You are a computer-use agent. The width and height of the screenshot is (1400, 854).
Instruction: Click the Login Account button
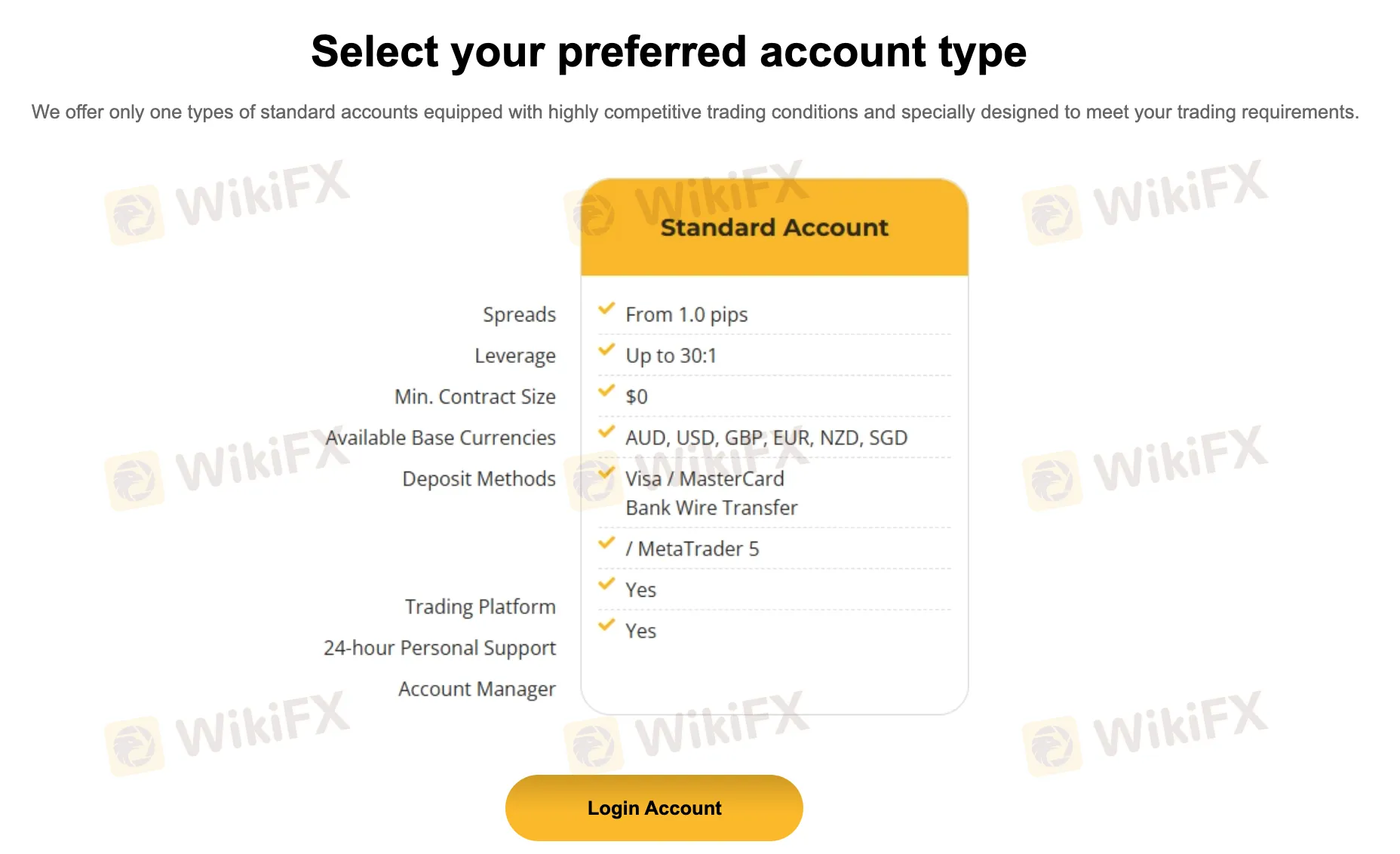654,808
